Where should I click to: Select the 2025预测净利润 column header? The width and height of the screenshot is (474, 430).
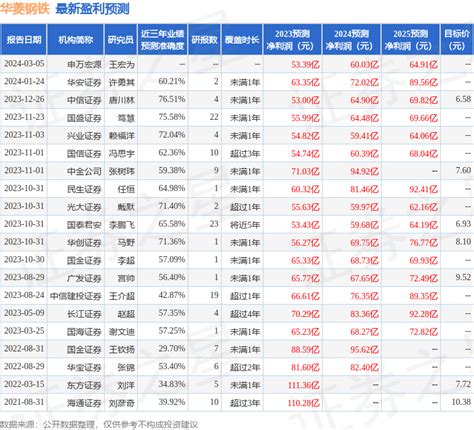tap(411, 40)
